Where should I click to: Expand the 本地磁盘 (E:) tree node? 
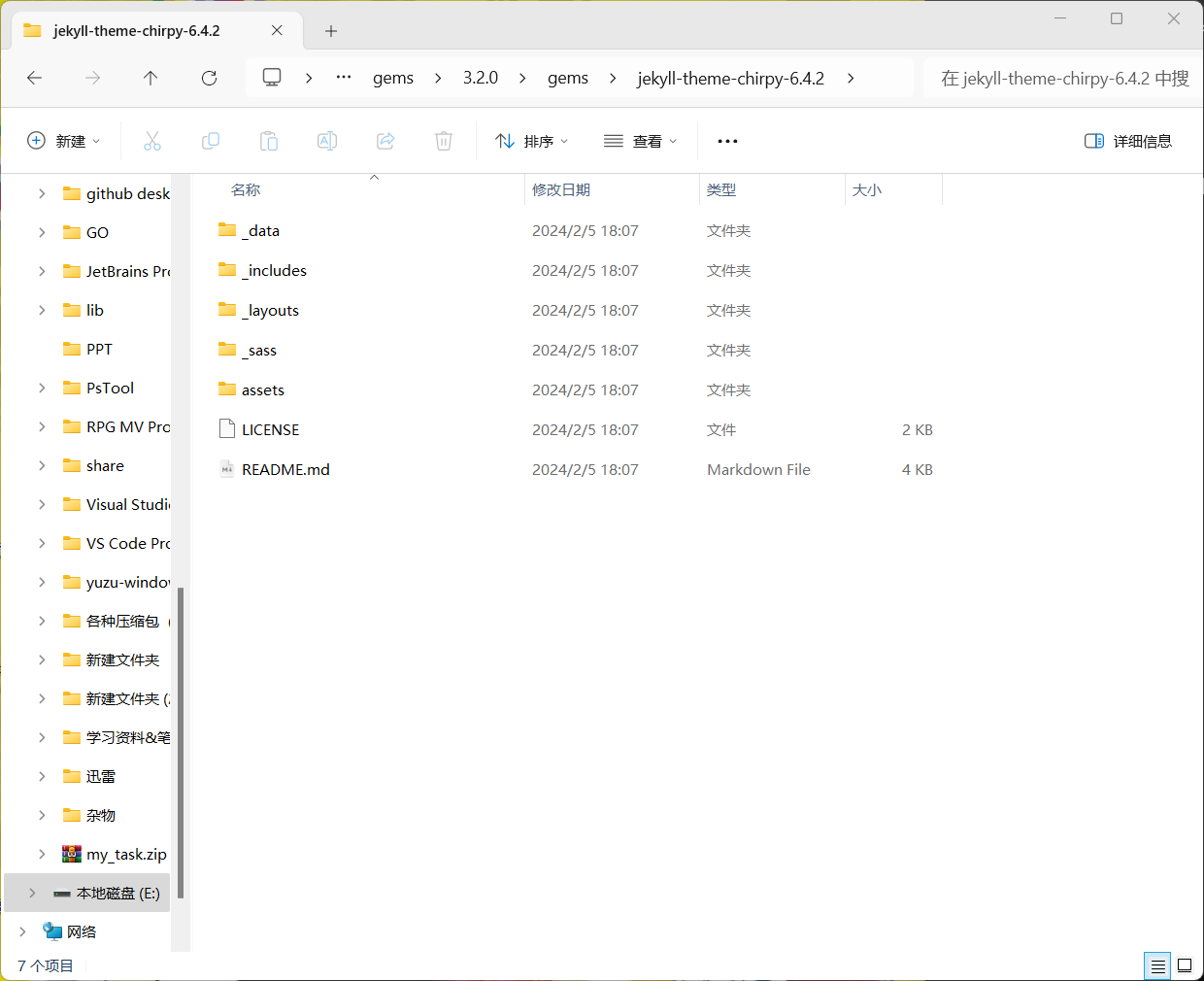32,893
